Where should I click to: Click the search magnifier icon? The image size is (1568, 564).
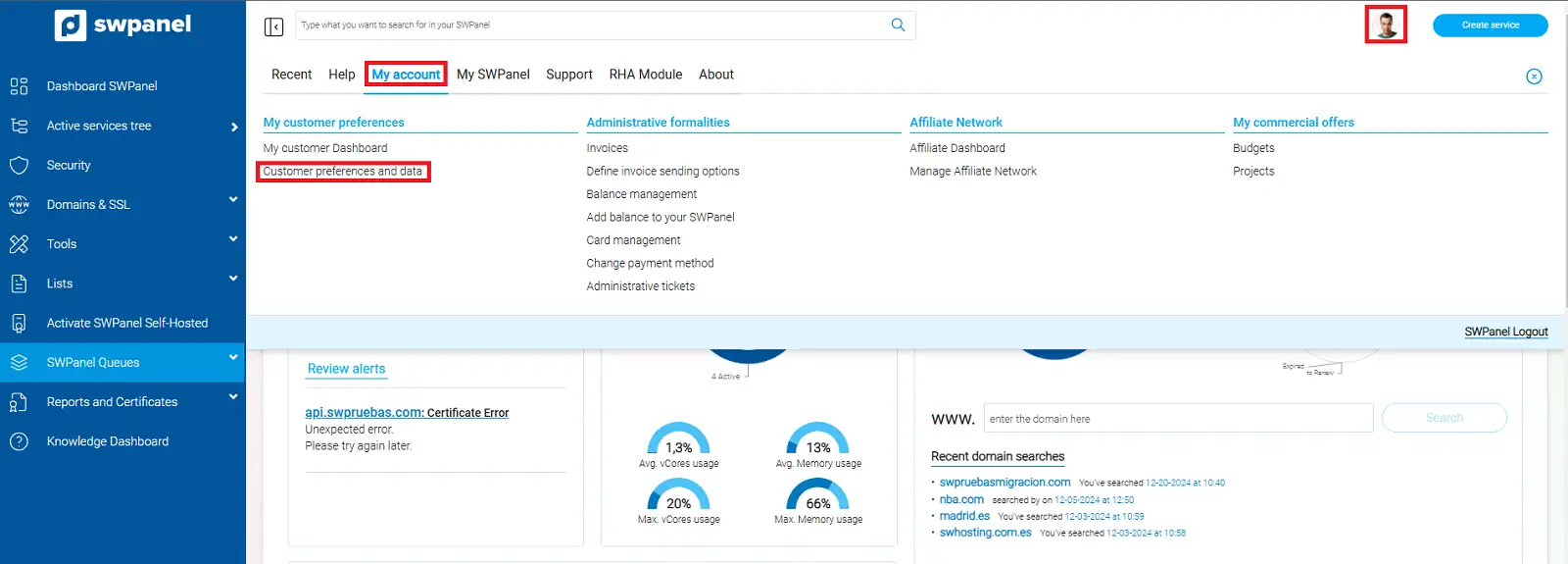coord(898,26)
